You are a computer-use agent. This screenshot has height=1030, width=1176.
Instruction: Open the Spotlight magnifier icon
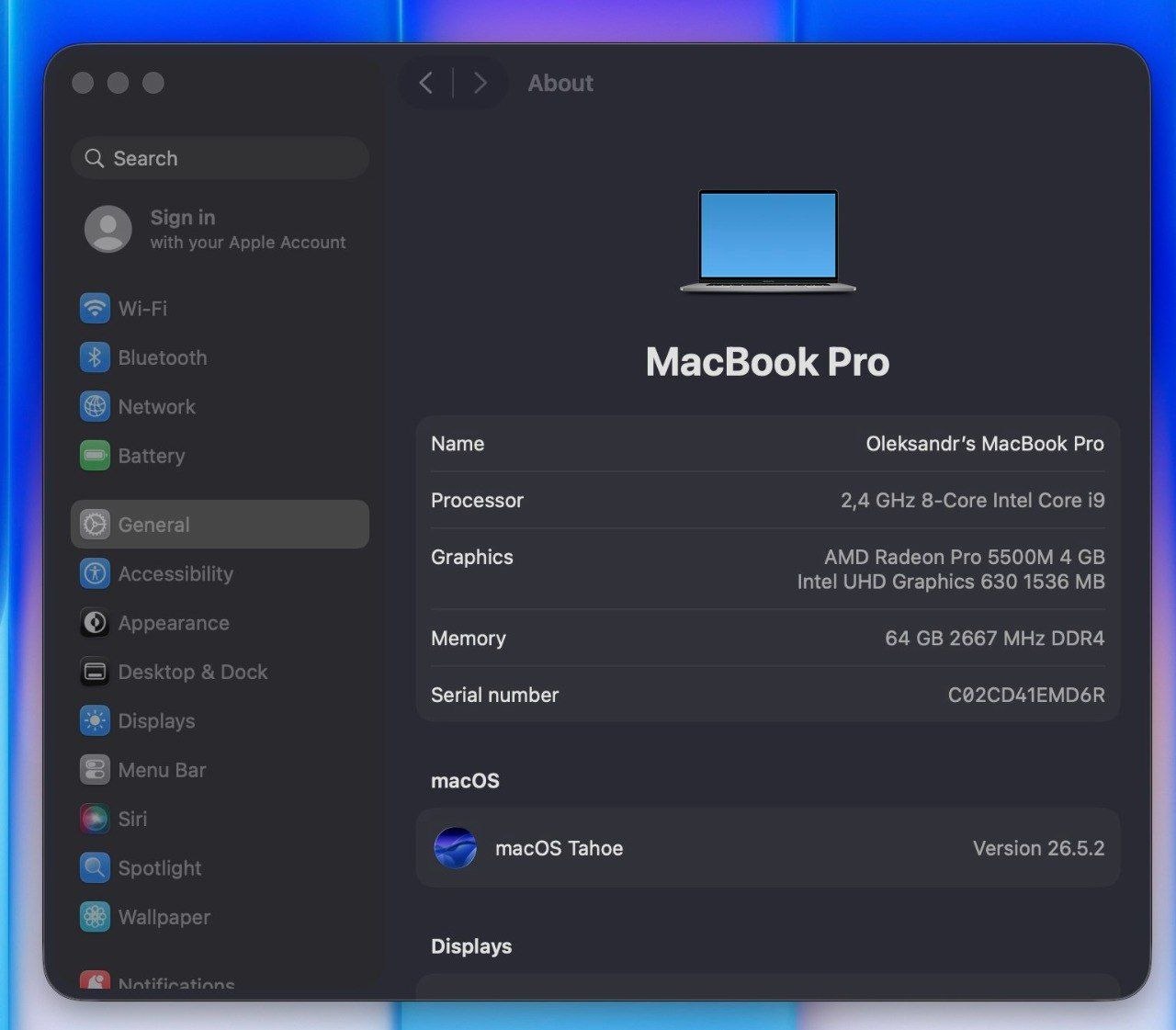[95, 868]
